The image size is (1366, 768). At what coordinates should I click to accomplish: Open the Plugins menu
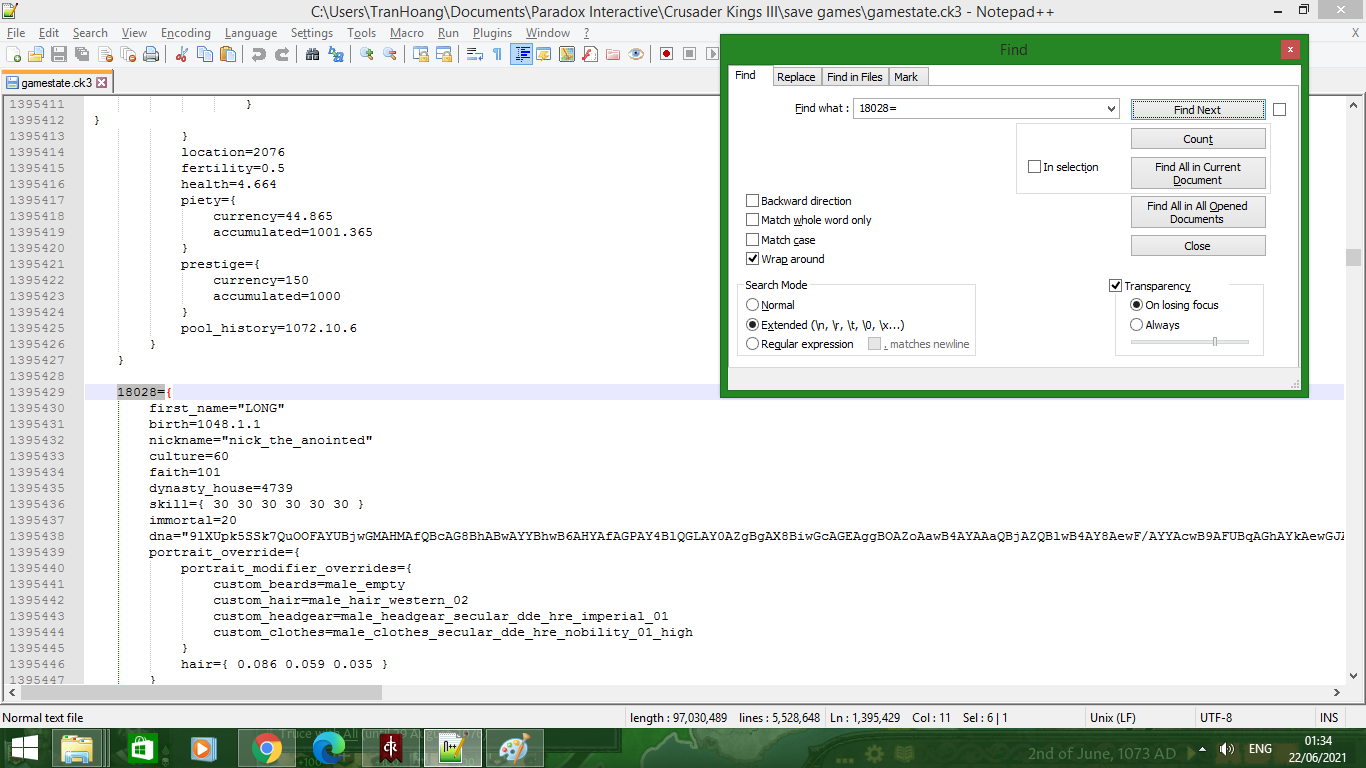(x=492, y=33)
